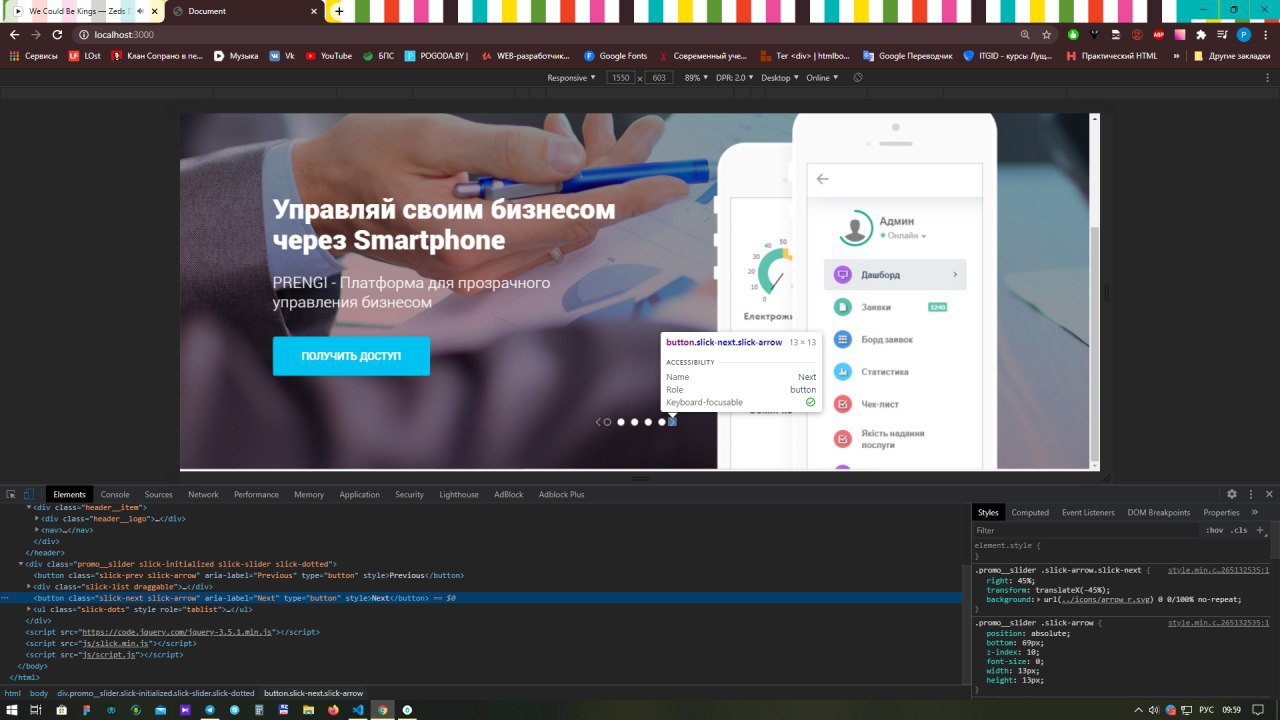Switch to the Sources tab
1280x720 pixels.
tap(158, 494)
